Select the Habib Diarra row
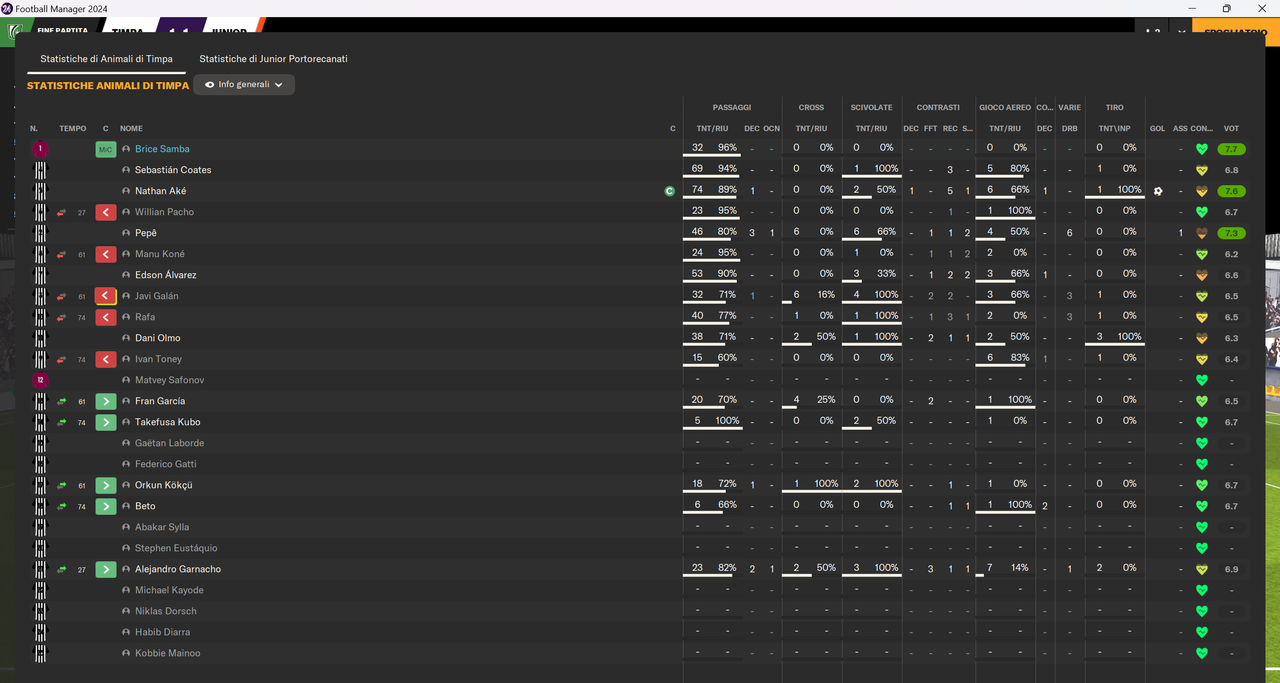The width and height of the screenshot is (1280, 683). coord(640,632)
